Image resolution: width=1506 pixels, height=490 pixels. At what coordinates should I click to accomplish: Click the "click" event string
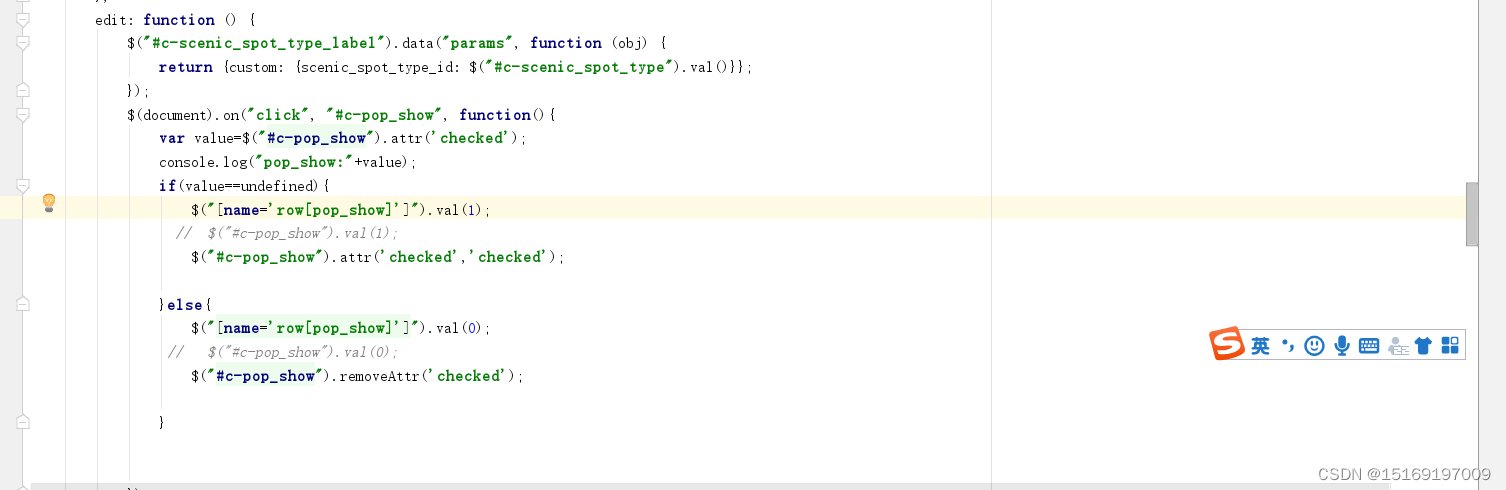click(x=279, y=115)
